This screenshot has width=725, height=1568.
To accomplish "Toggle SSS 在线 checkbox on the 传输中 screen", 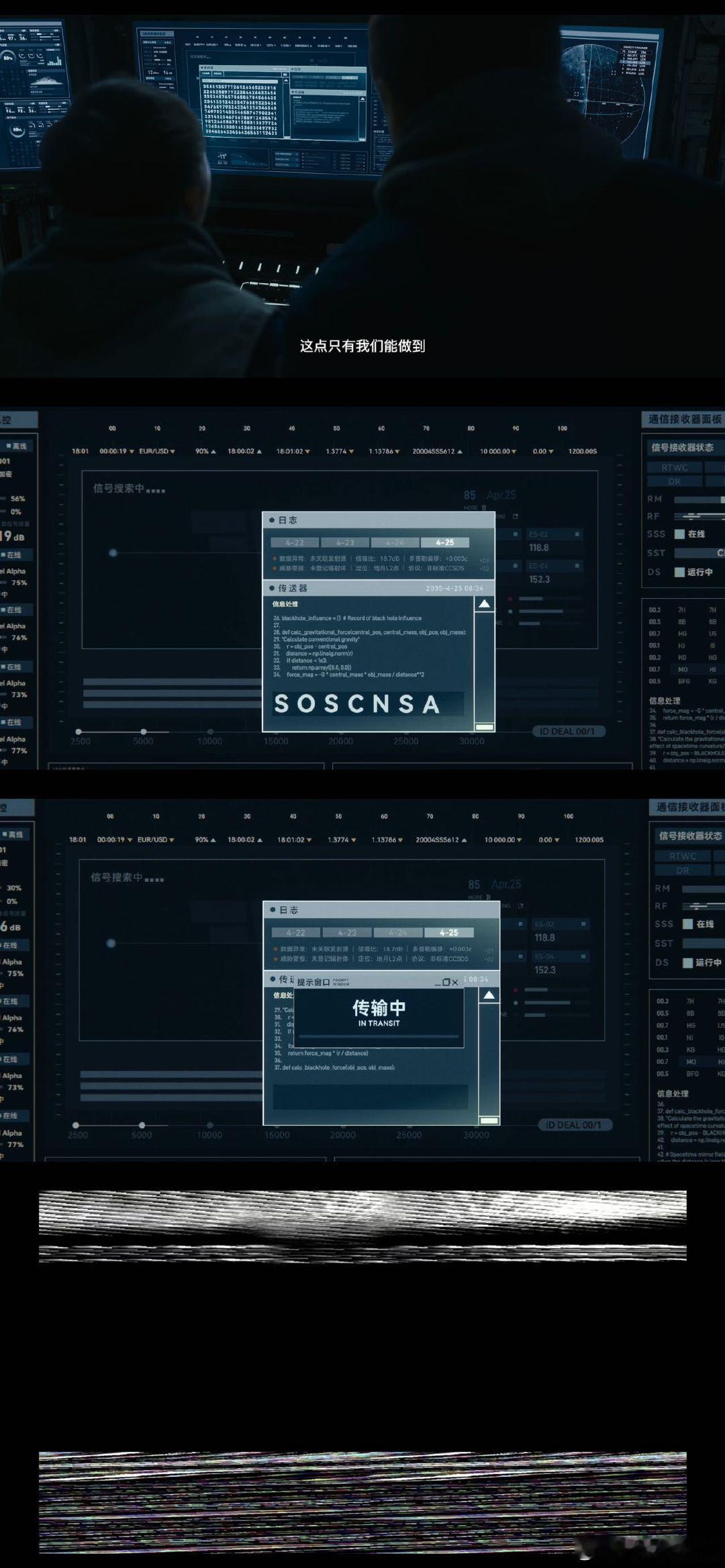I will (687, 924).
